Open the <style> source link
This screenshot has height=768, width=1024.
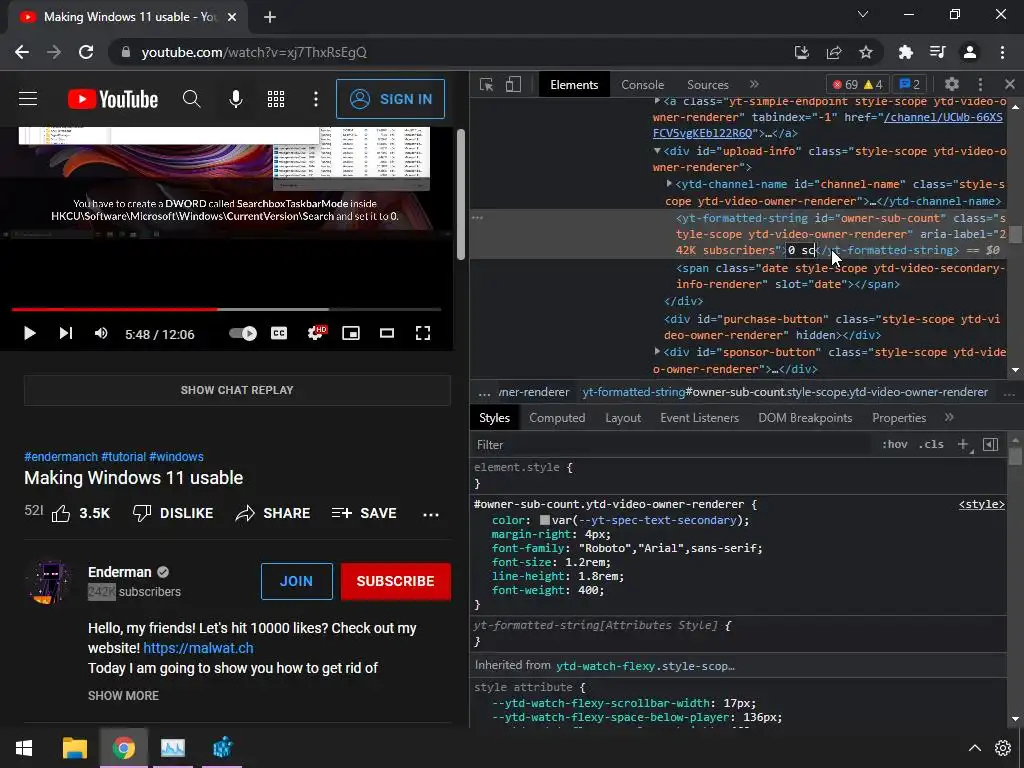pos(982,504)
